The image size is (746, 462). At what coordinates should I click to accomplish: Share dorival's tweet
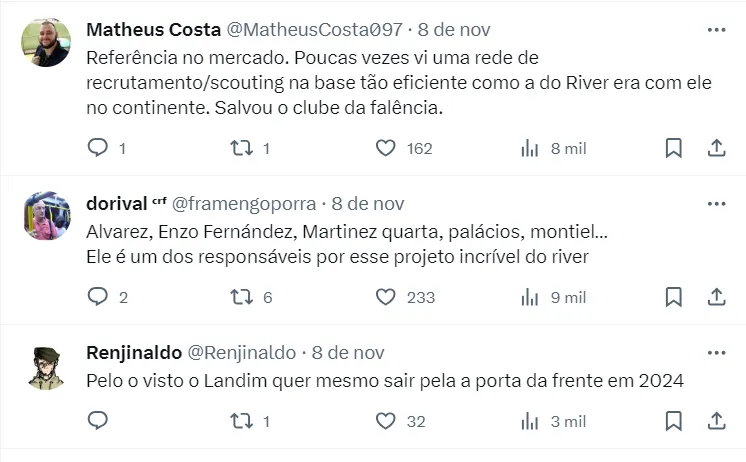click(x=716, y=297)
